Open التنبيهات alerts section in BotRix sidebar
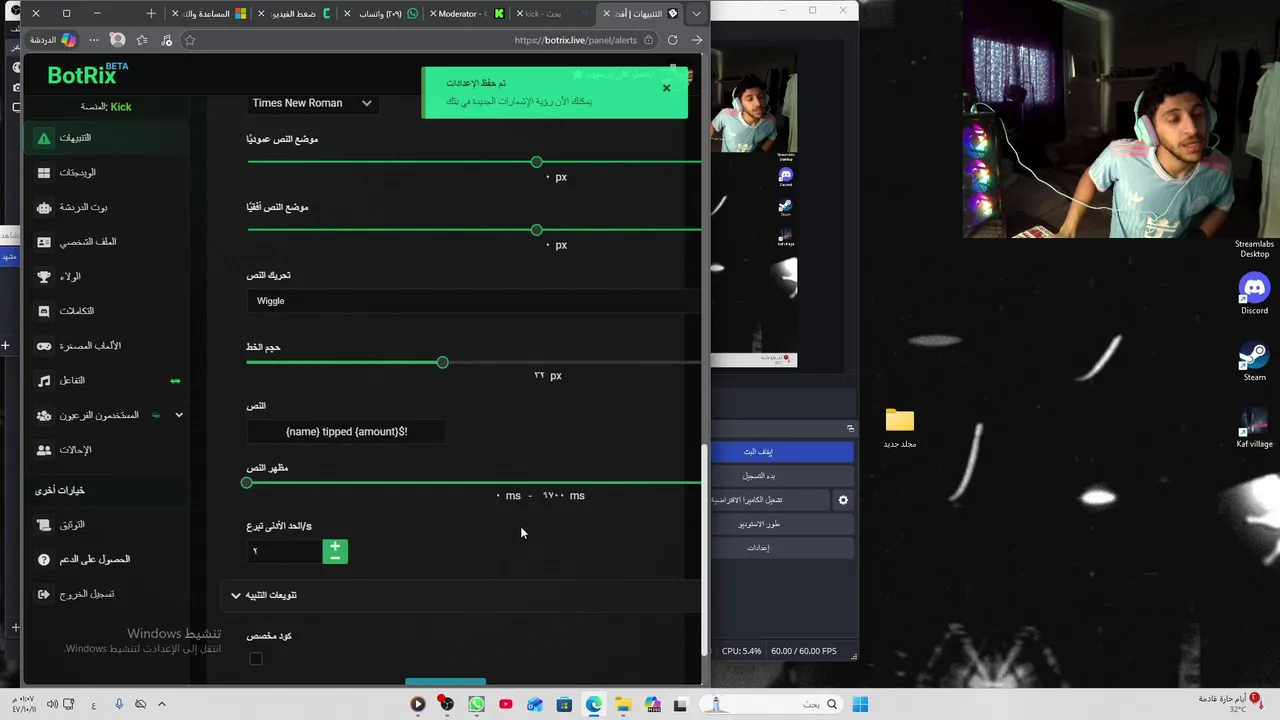 tap(108, 138)
